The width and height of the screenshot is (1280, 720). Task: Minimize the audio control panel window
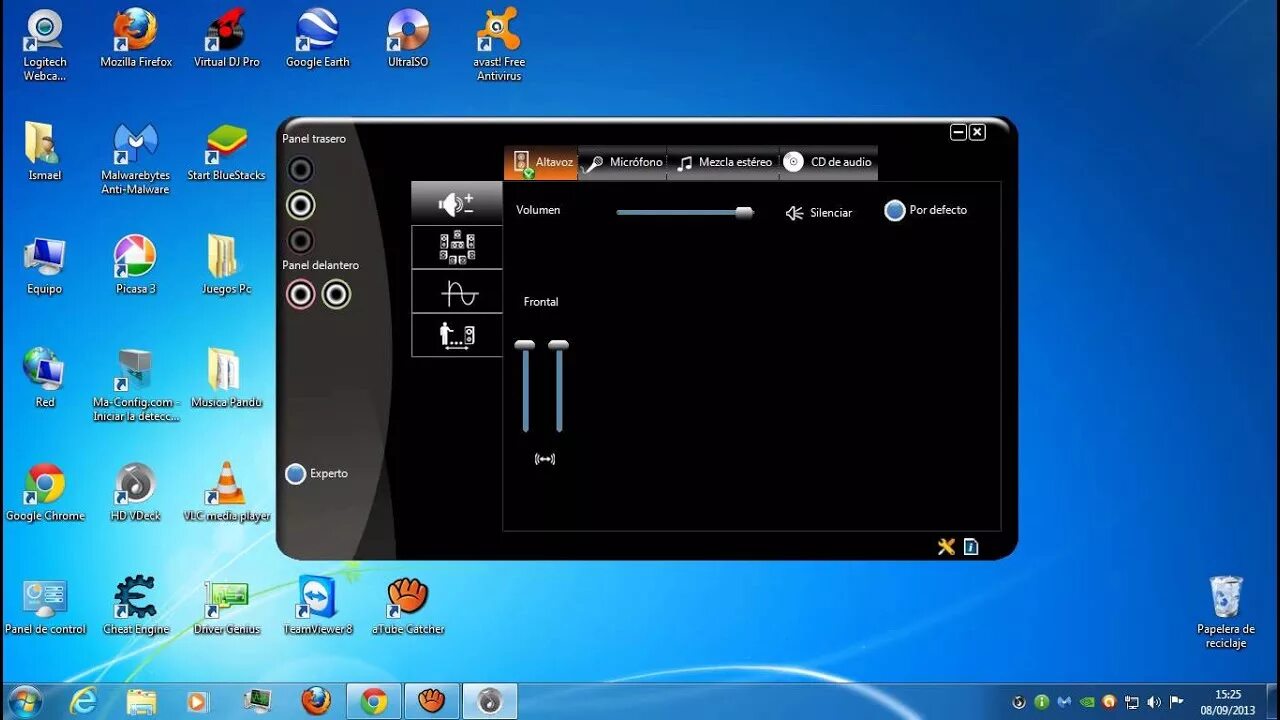pos(958,132)
